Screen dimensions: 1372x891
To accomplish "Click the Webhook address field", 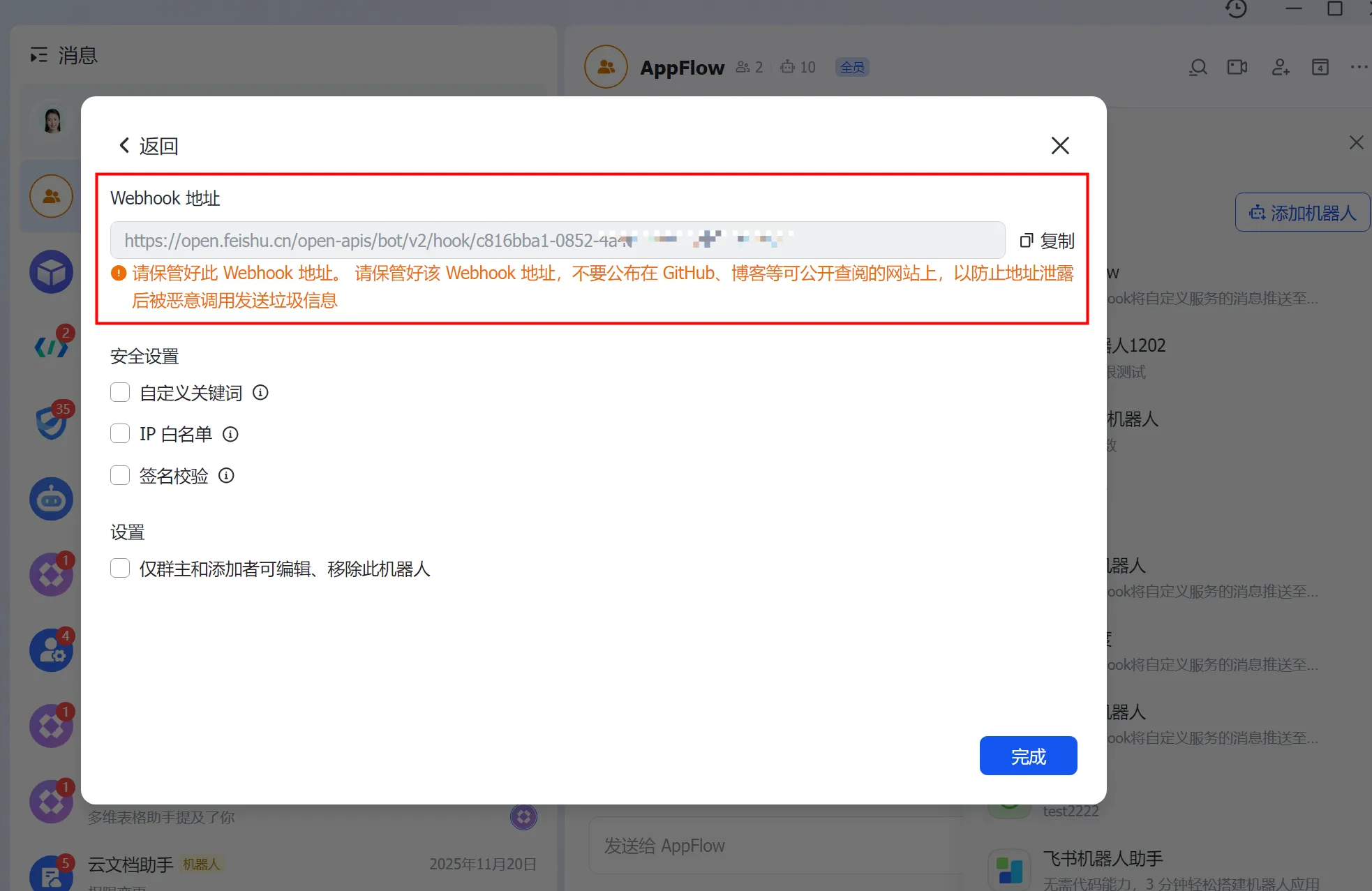I will [557, 241].
